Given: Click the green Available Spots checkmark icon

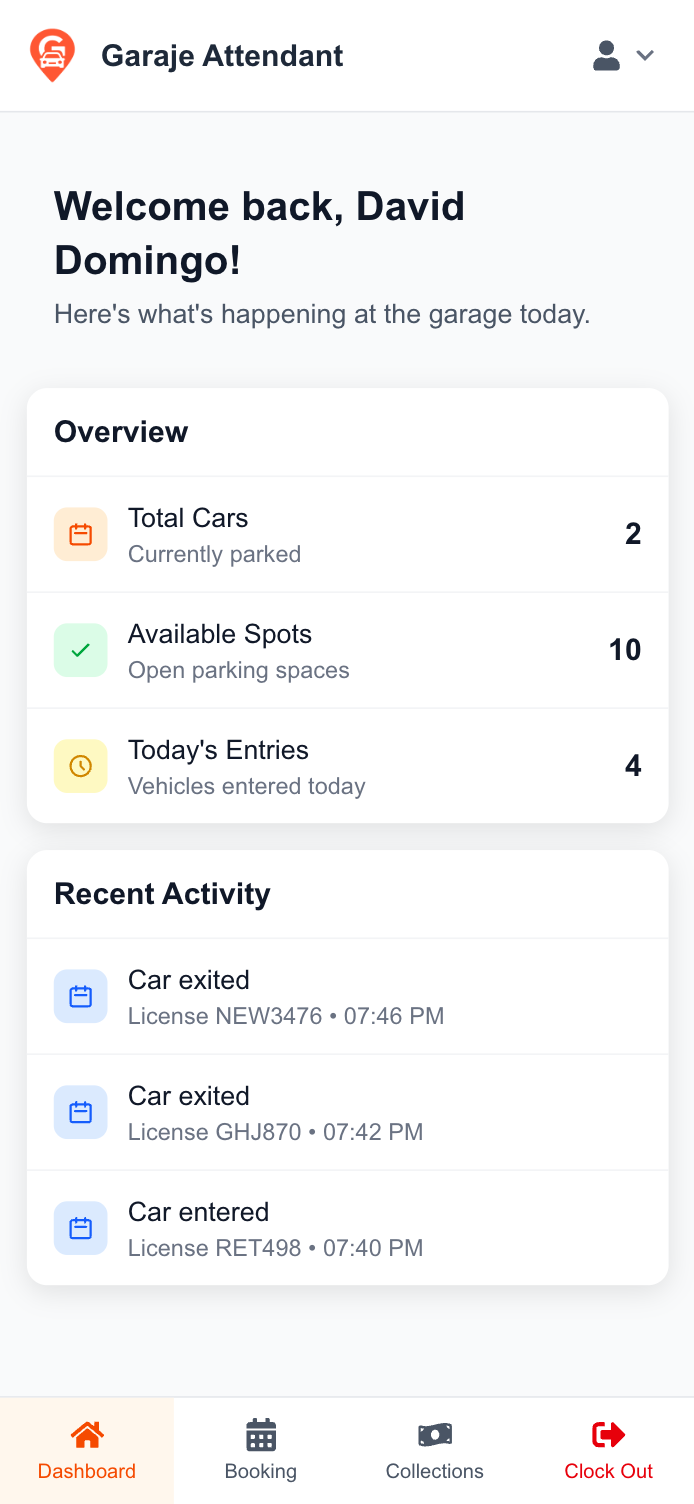Looking at the screenshot, I should coord(81,650).
